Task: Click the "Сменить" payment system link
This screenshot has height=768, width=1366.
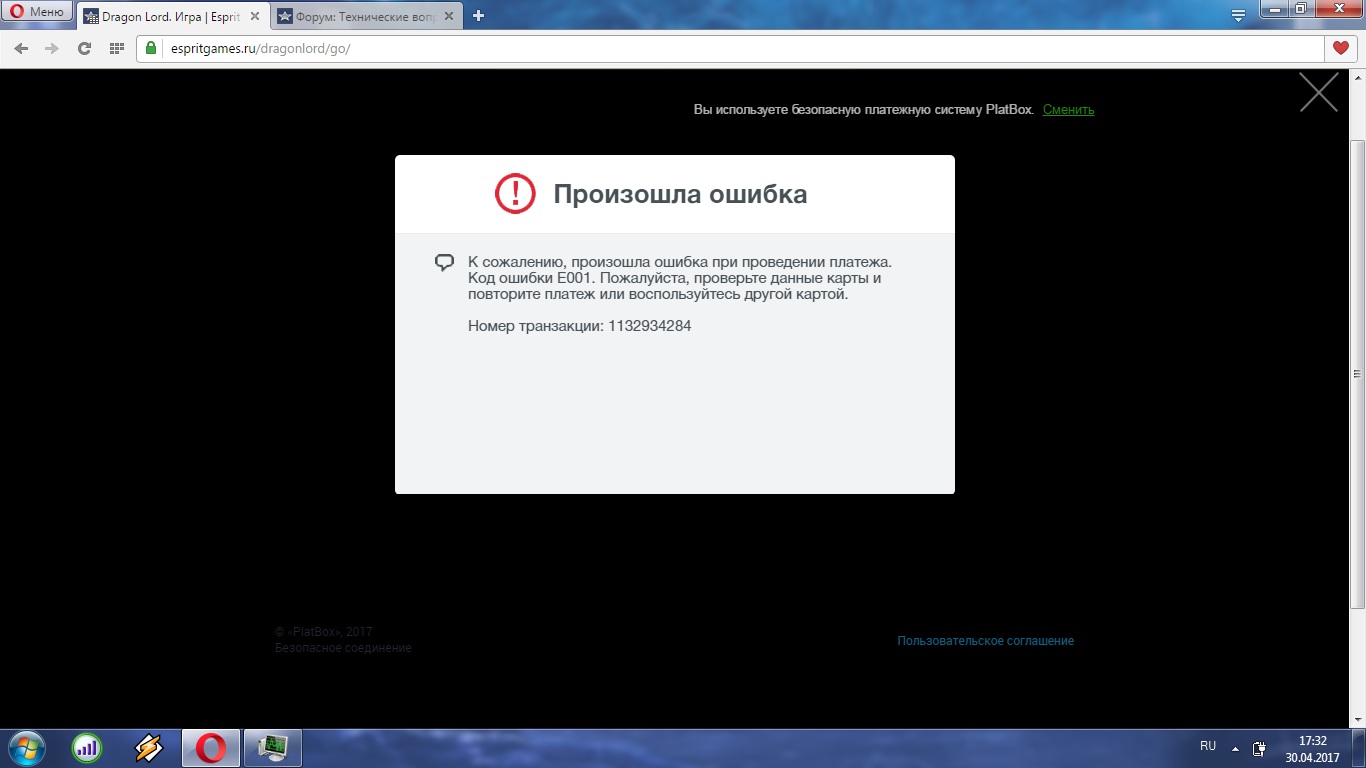Action: [1068, 110]
